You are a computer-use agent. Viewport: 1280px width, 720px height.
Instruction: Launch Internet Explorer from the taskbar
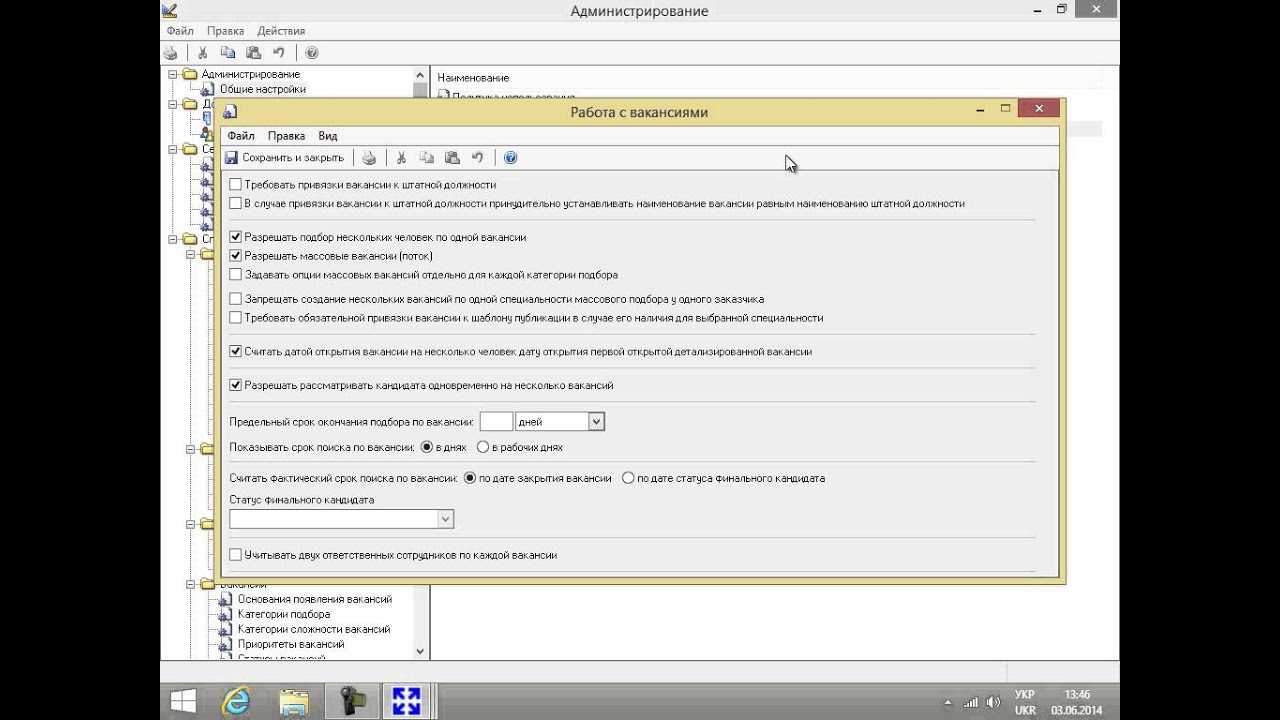[x=237, y=701]
